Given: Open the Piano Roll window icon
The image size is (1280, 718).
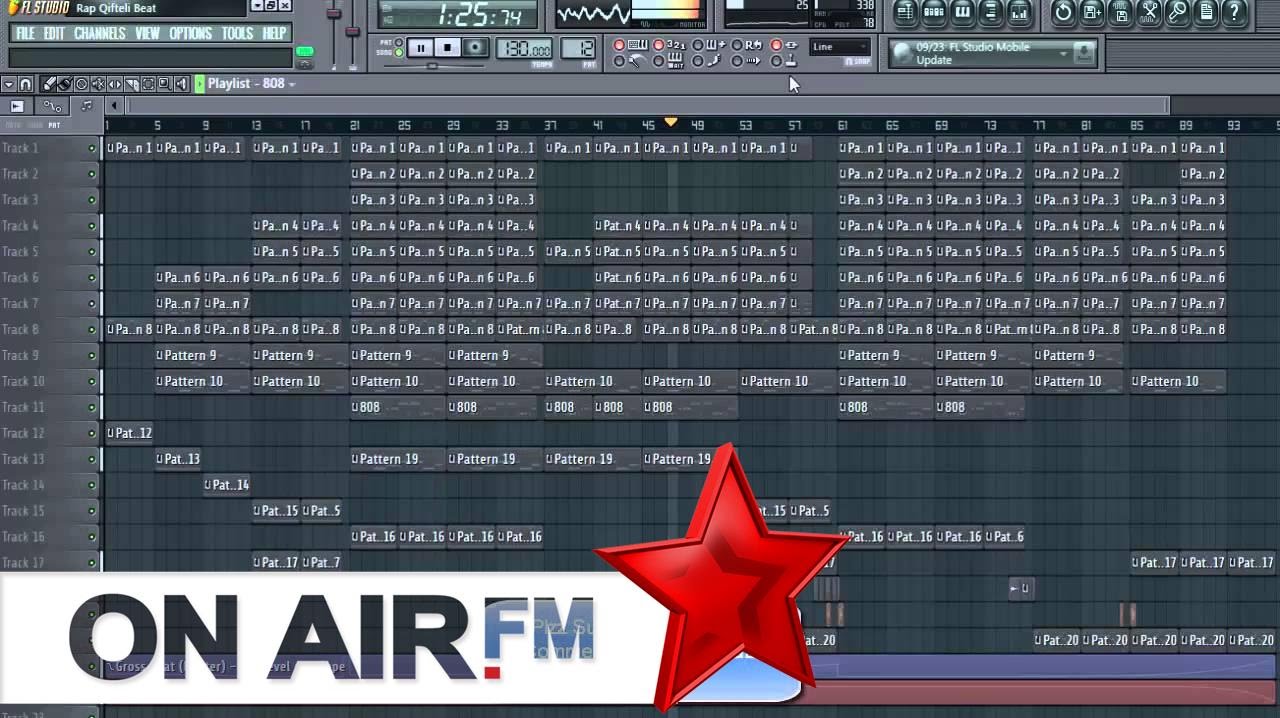Looking at the screenshot, I should (963, 12).
